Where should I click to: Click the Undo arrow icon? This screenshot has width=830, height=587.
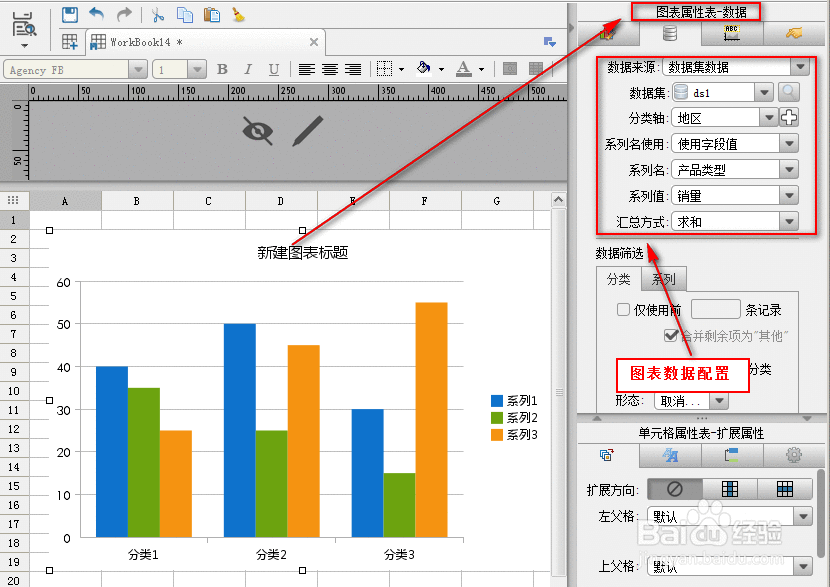click(95, 14)
